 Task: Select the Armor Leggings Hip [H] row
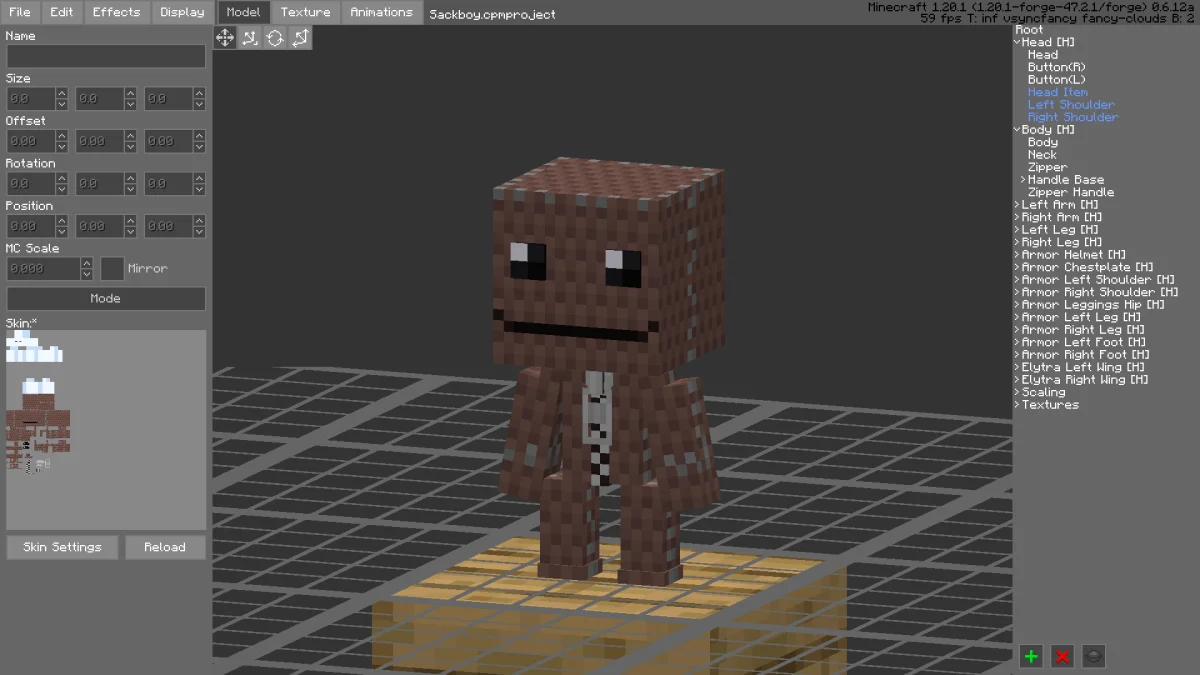(x=1093, y=305)
